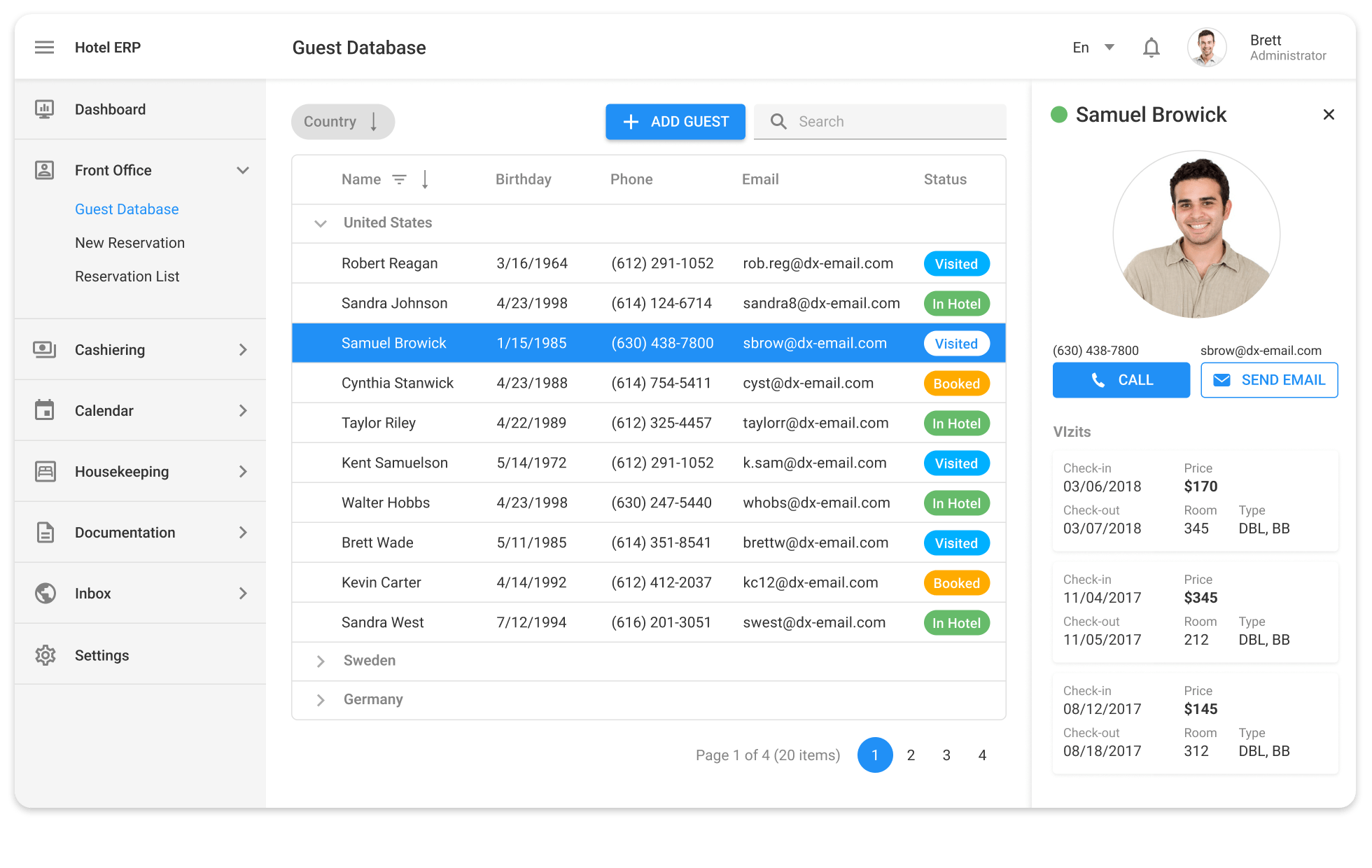Click the Dashboard panel icon
1372x868 pixels.
pos(43,108)
